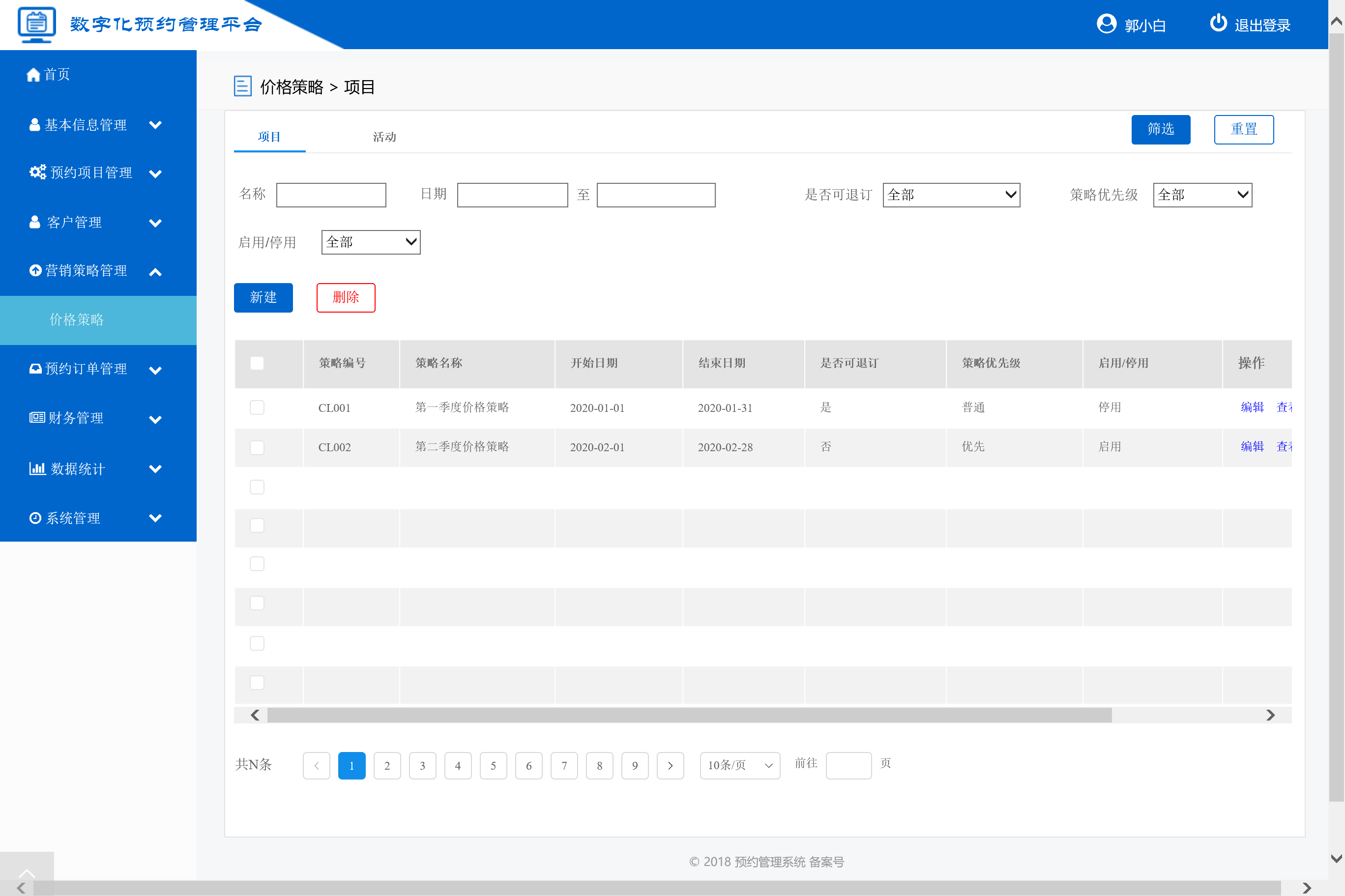
Task: Click the page vertical scrollbar thumb
Action: [x=1337, y=418]
